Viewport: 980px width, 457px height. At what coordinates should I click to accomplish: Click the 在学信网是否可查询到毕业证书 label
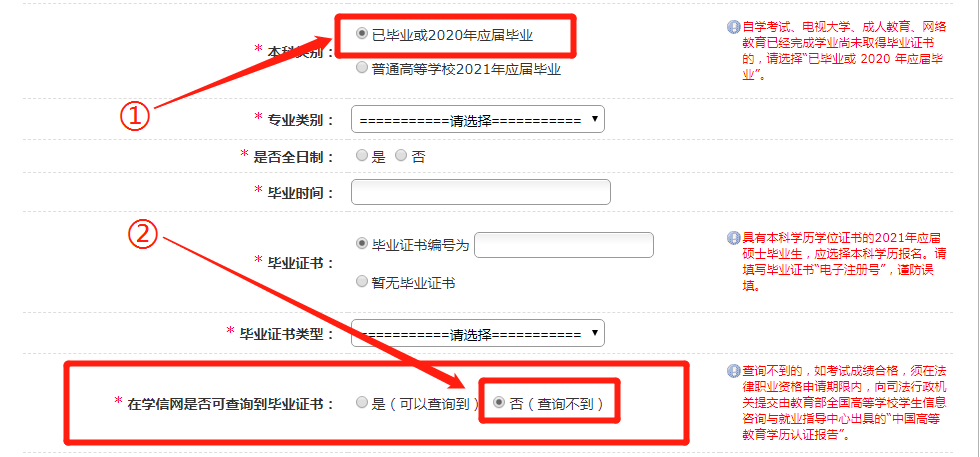(231, 404)
